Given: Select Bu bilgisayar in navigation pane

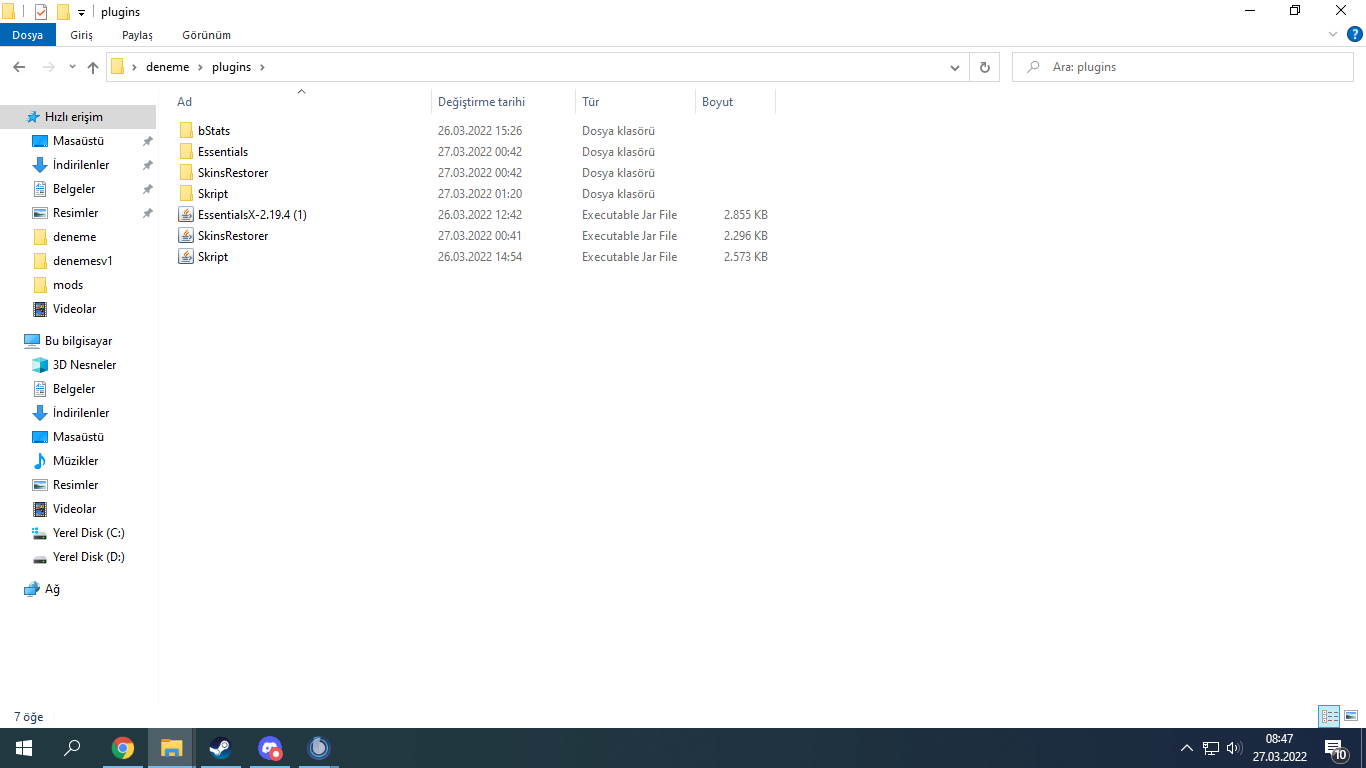Looking at the screenshot, I should (78, 341).
